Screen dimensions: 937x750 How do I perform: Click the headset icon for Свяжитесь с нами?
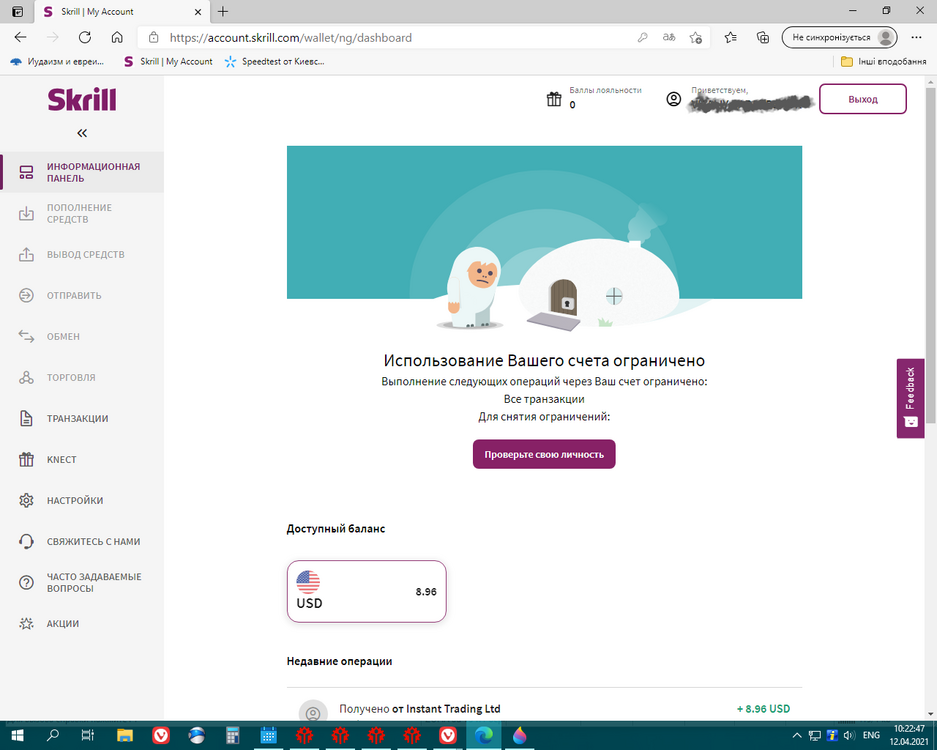(26, 541)
